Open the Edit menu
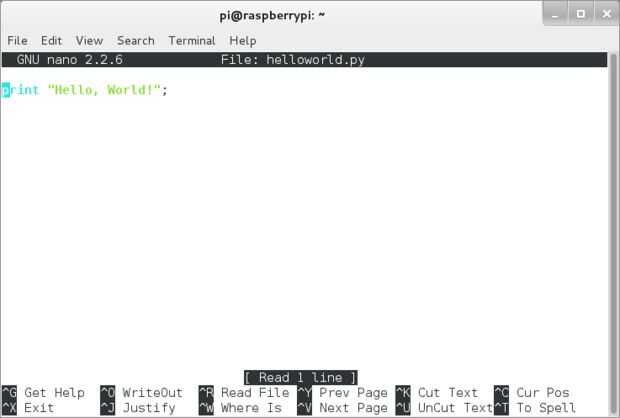This screenshot has width=620, height=418. pyautogui.click(x=51, y=40)
